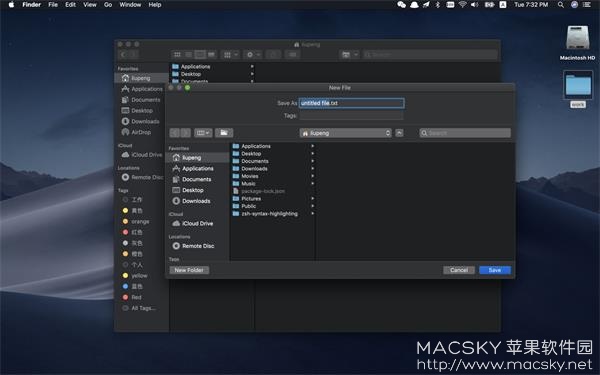Select iCloud Drive in the dialog sidebar
Screen dimensions: 600x375
pyautogui.click(x=197, y=223)
